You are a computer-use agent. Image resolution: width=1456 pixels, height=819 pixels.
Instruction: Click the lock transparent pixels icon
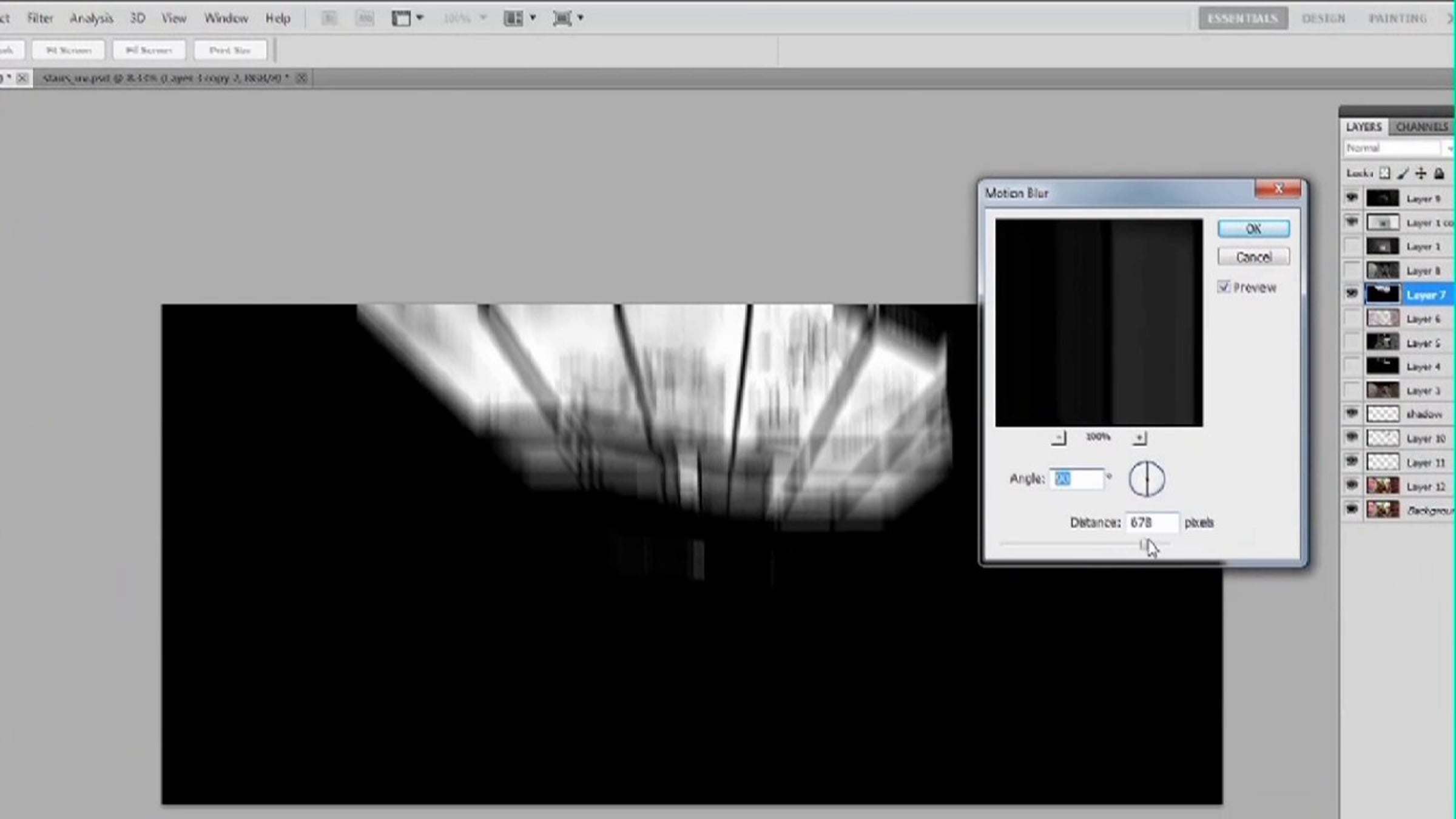(x=1385, y=174)
